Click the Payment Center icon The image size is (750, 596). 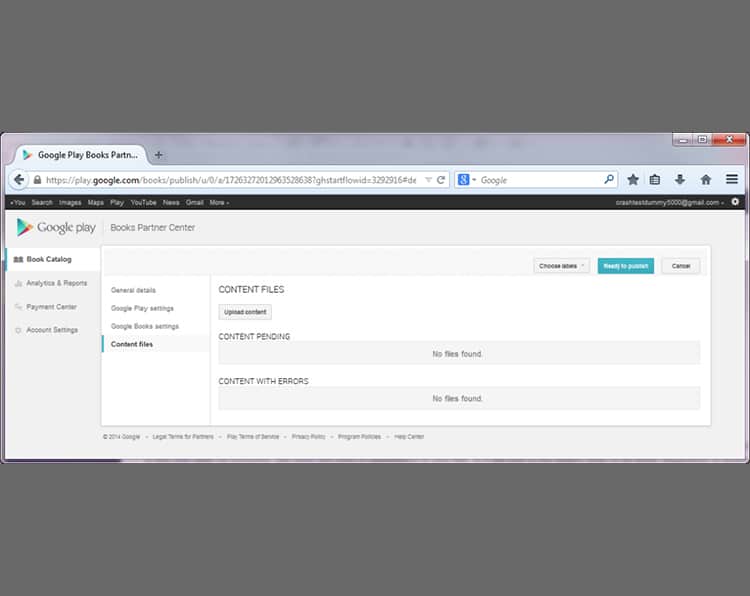click(18, 307)
